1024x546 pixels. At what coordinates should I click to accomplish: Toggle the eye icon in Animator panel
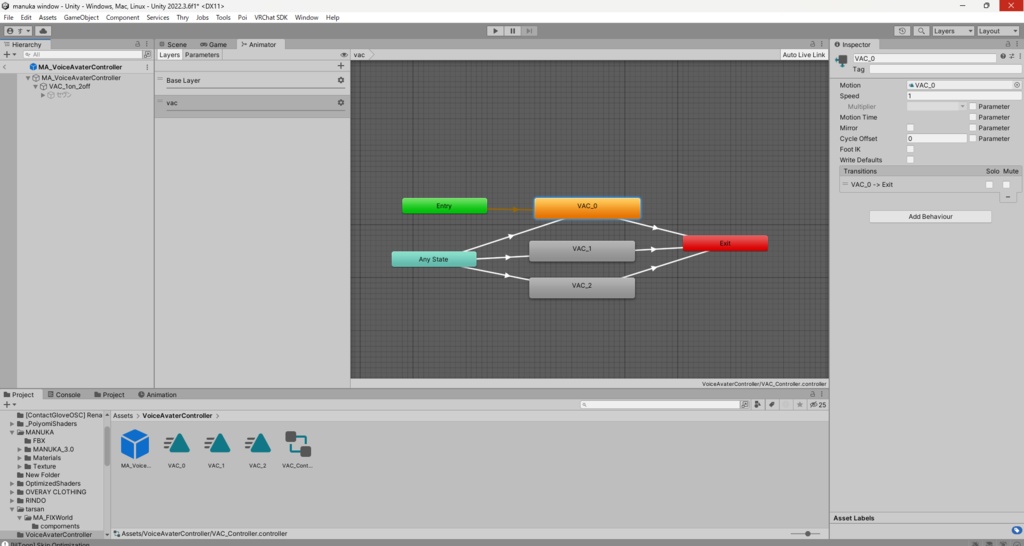(x=344, y=55)
